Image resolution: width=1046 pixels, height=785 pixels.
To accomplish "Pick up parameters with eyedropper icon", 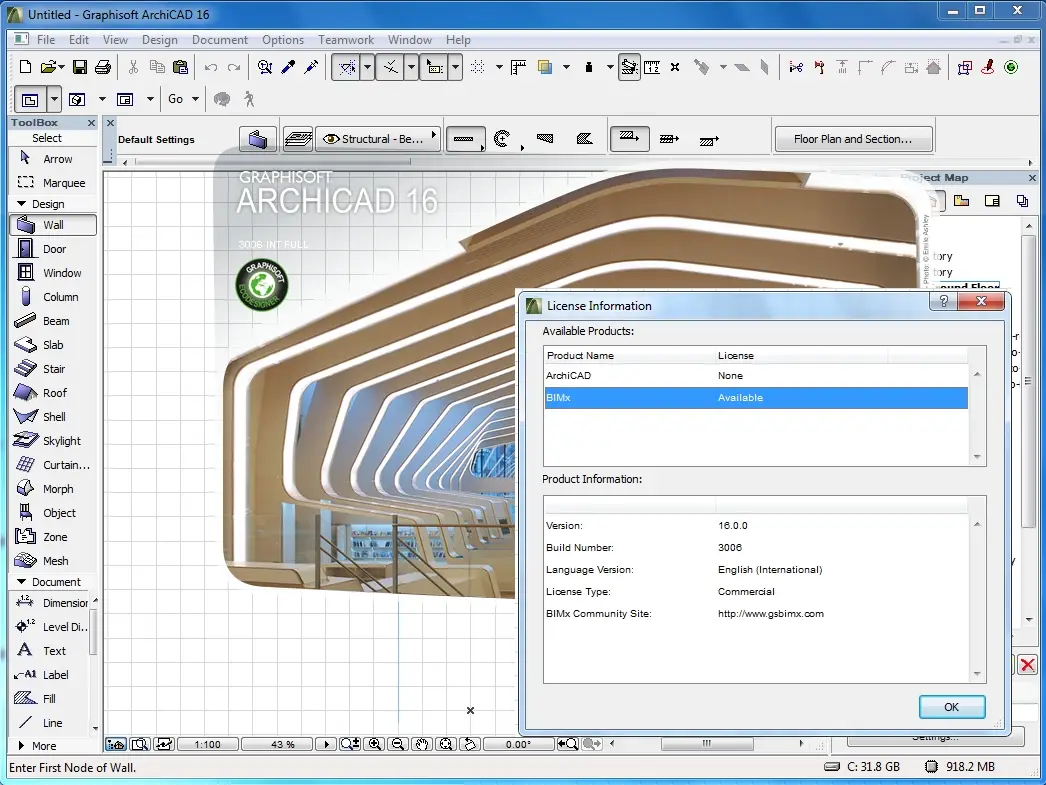I will coord(288,67).
